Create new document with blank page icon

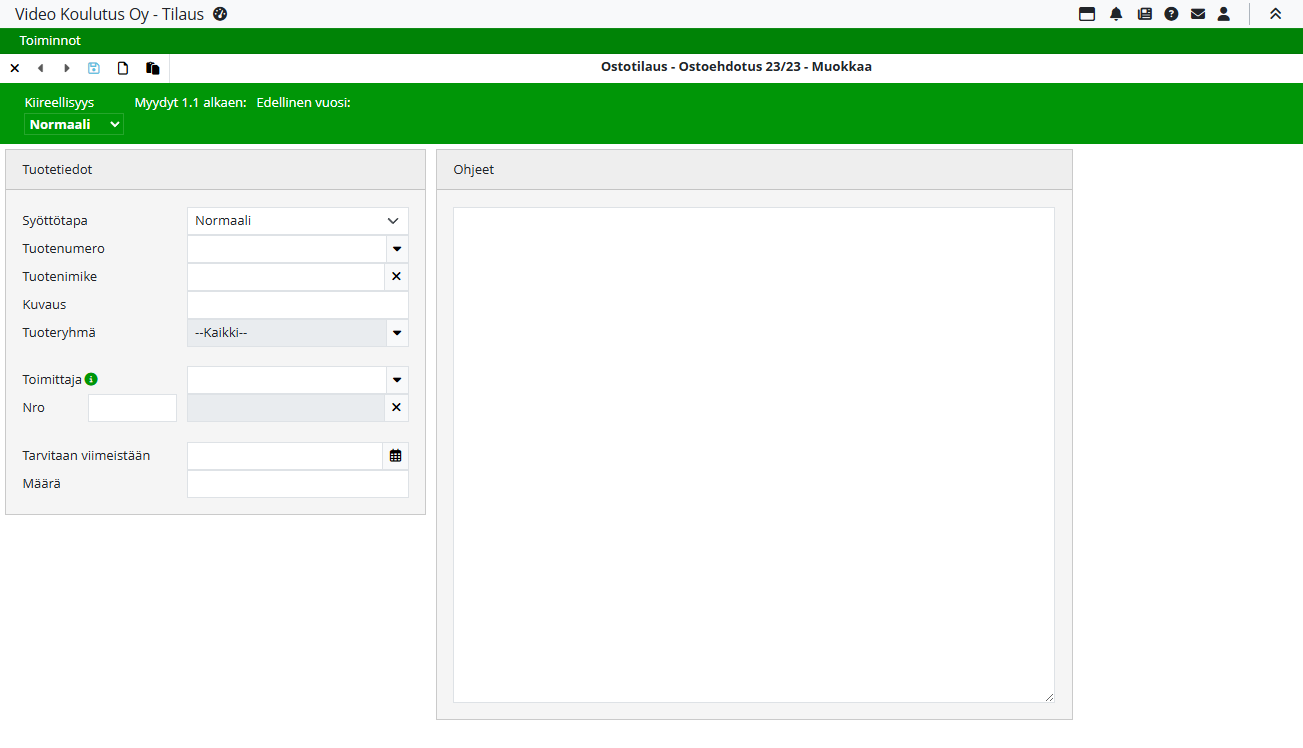123,68
